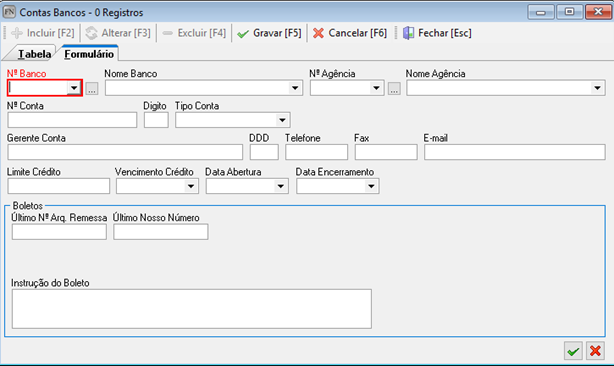Click the Excluir [F4] toolbar button

(194, 33)
